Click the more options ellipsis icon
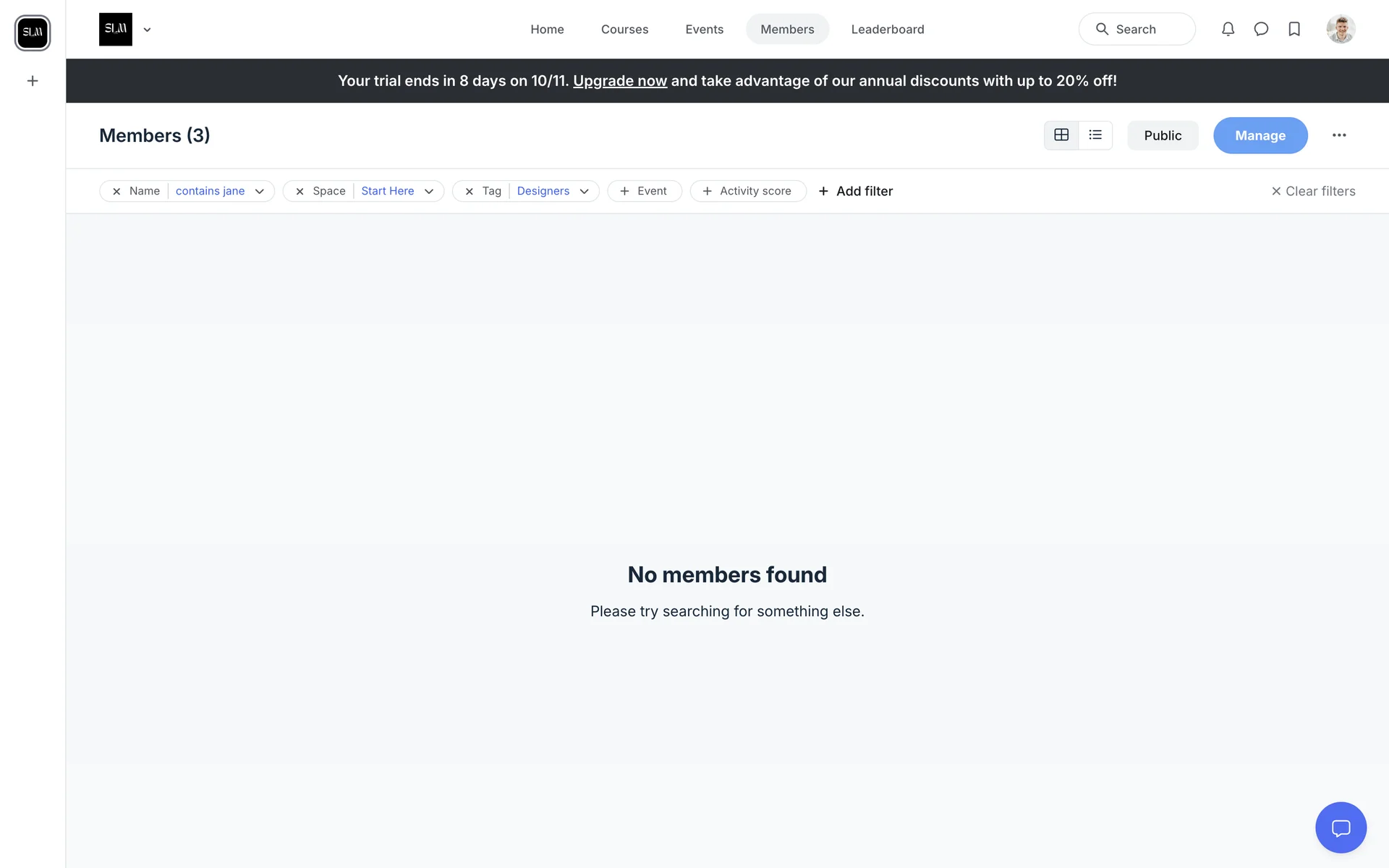 click(x=1339, y=135)
